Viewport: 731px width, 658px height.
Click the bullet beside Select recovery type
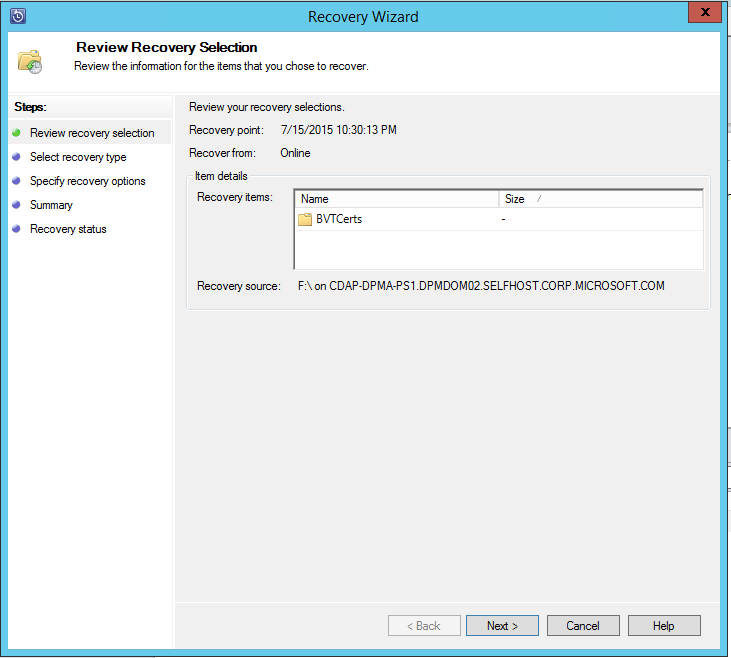pos(16,157)
